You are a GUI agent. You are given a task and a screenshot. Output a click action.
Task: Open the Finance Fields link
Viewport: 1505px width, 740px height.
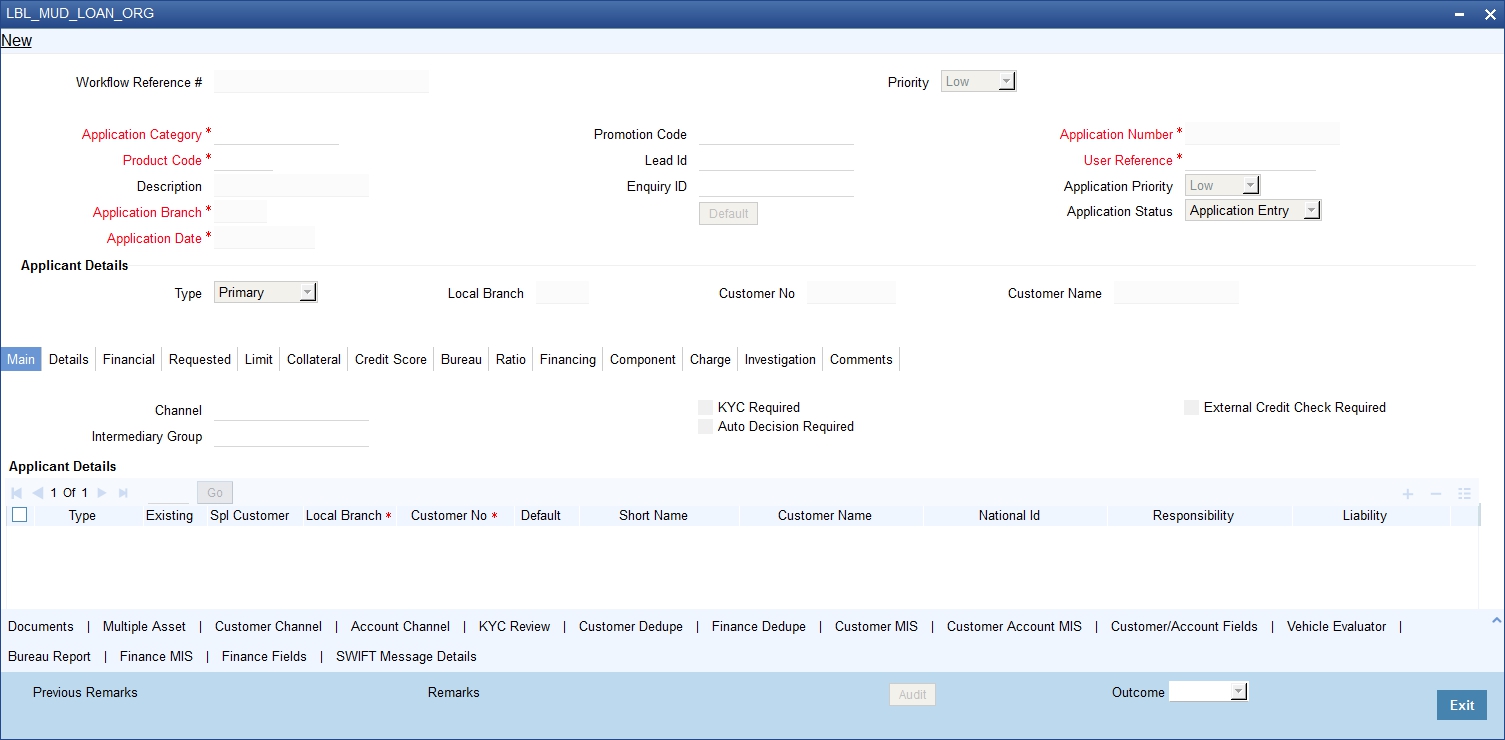(x=264, y=656)
